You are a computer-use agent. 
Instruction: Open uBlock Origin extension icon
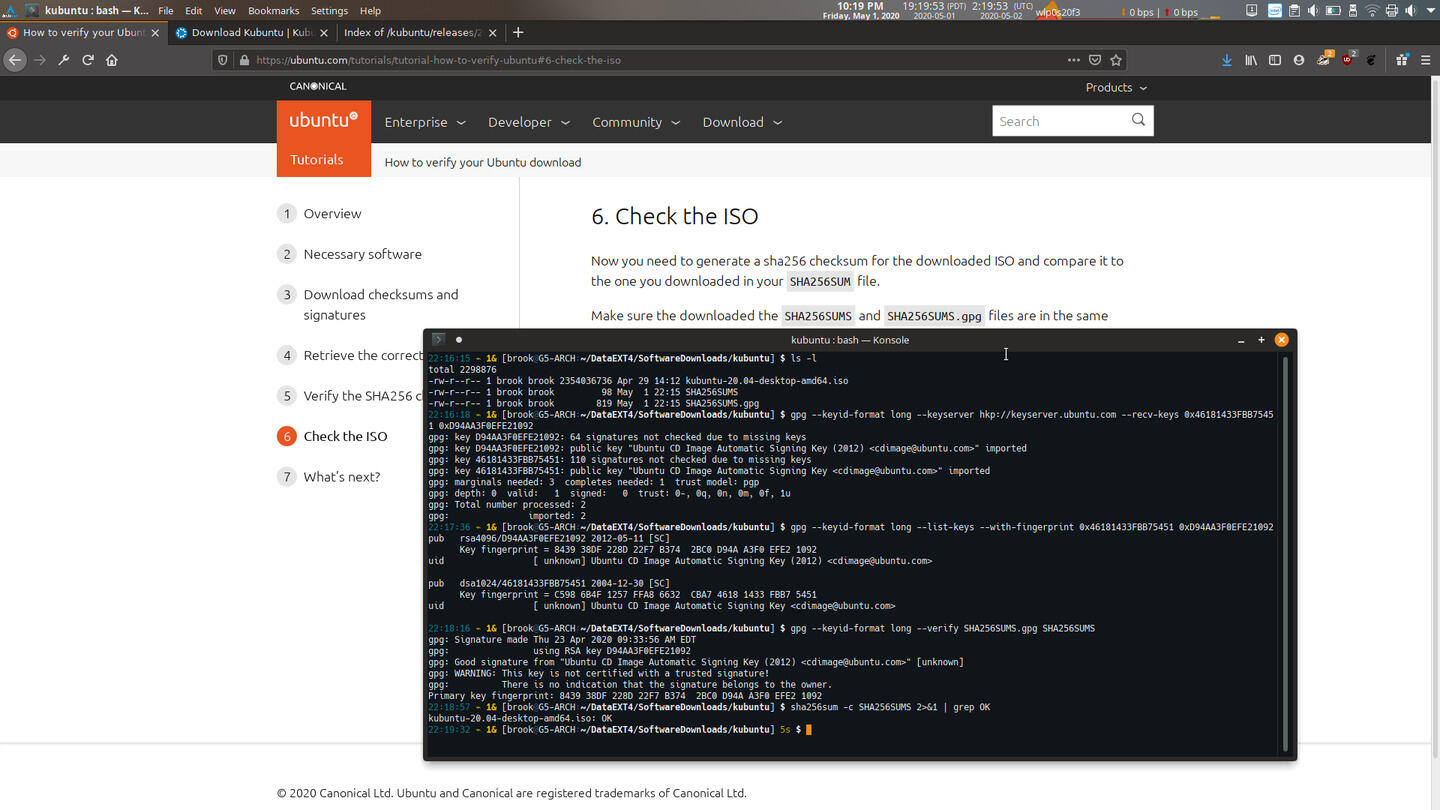pyautogui.click(x=1348, y=60)
